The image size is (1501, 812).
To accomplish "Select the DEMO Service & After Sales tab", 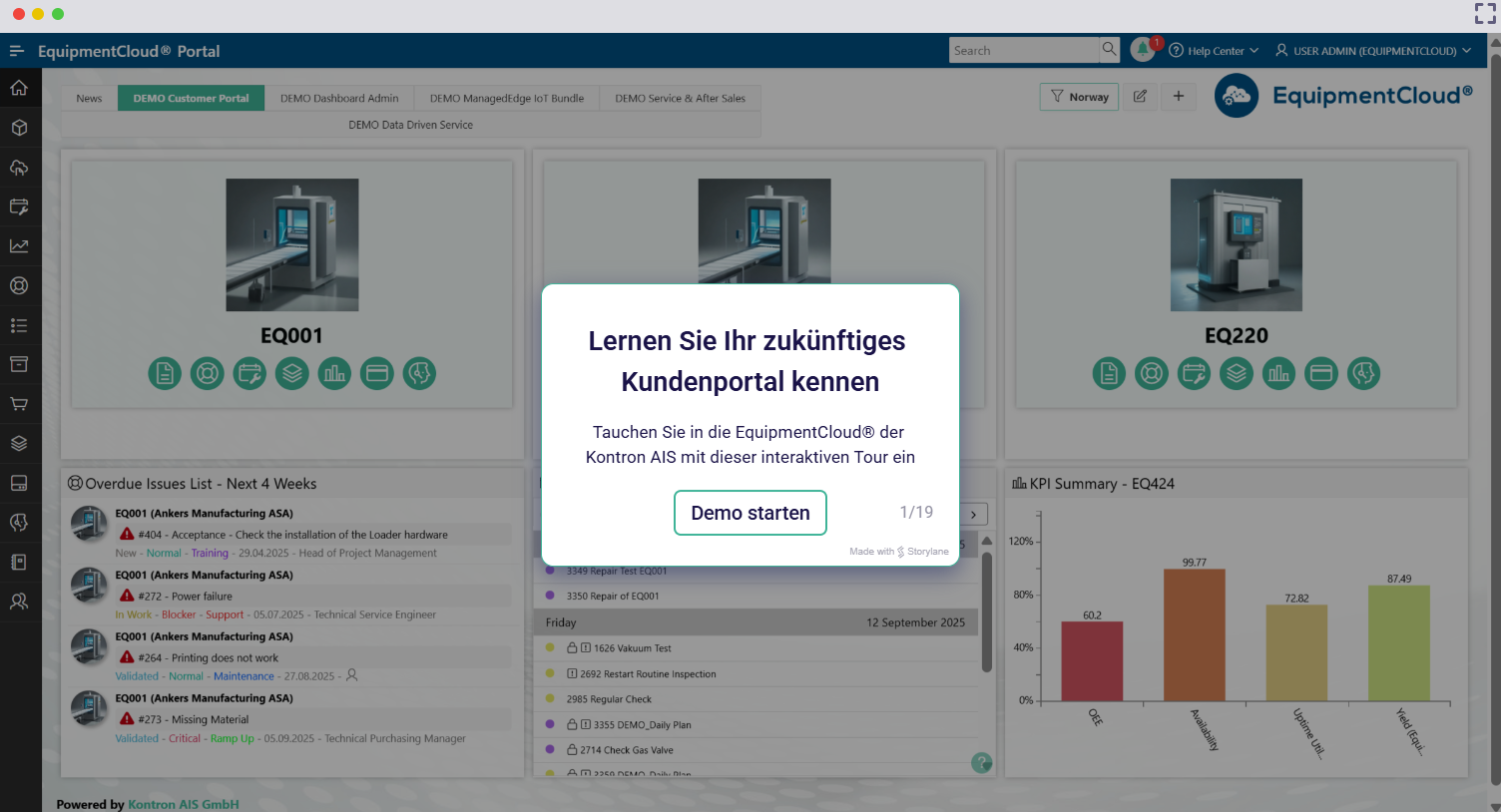I will 680,98.
